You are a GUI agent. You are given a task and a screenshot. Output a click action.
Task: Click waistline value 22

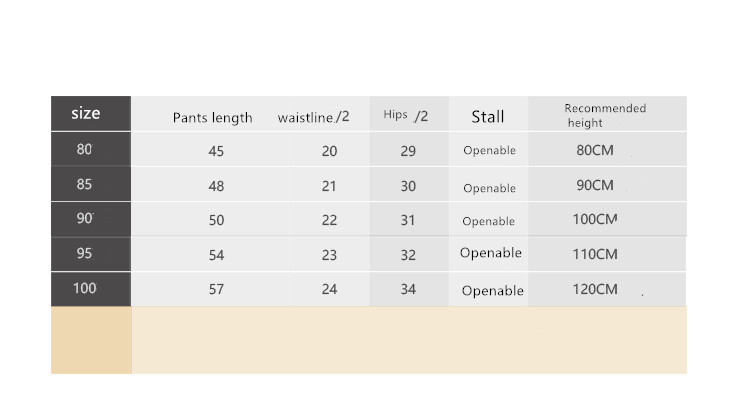click(x=329, y=220)
